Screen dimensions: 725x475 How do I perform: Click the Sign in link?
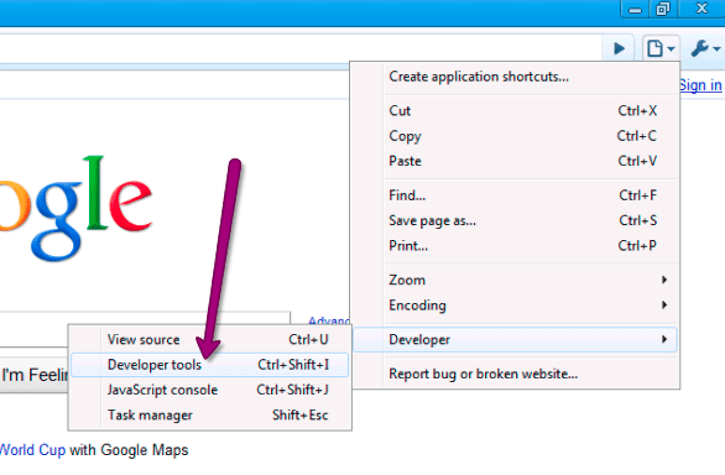click(700, 85)
